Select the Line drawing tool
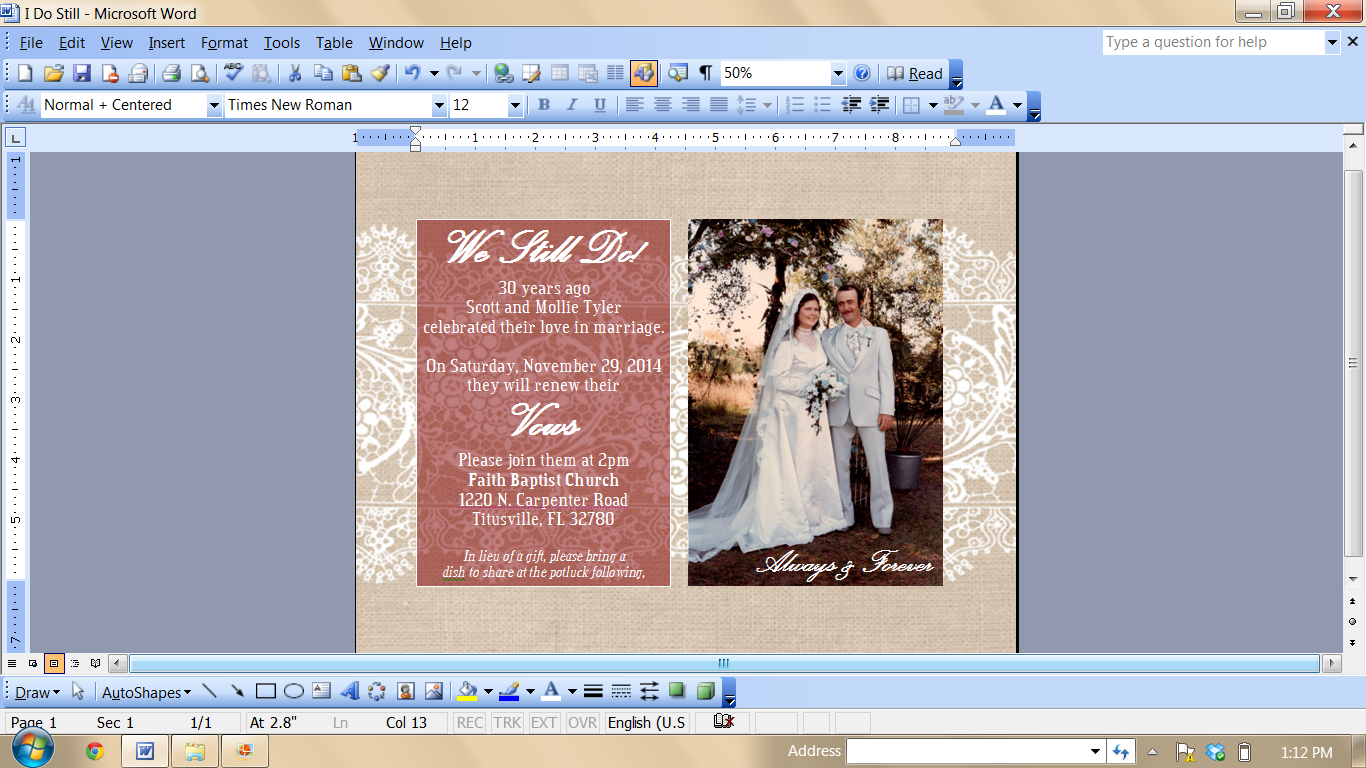 pyautogui.click(x=210, y=691)
